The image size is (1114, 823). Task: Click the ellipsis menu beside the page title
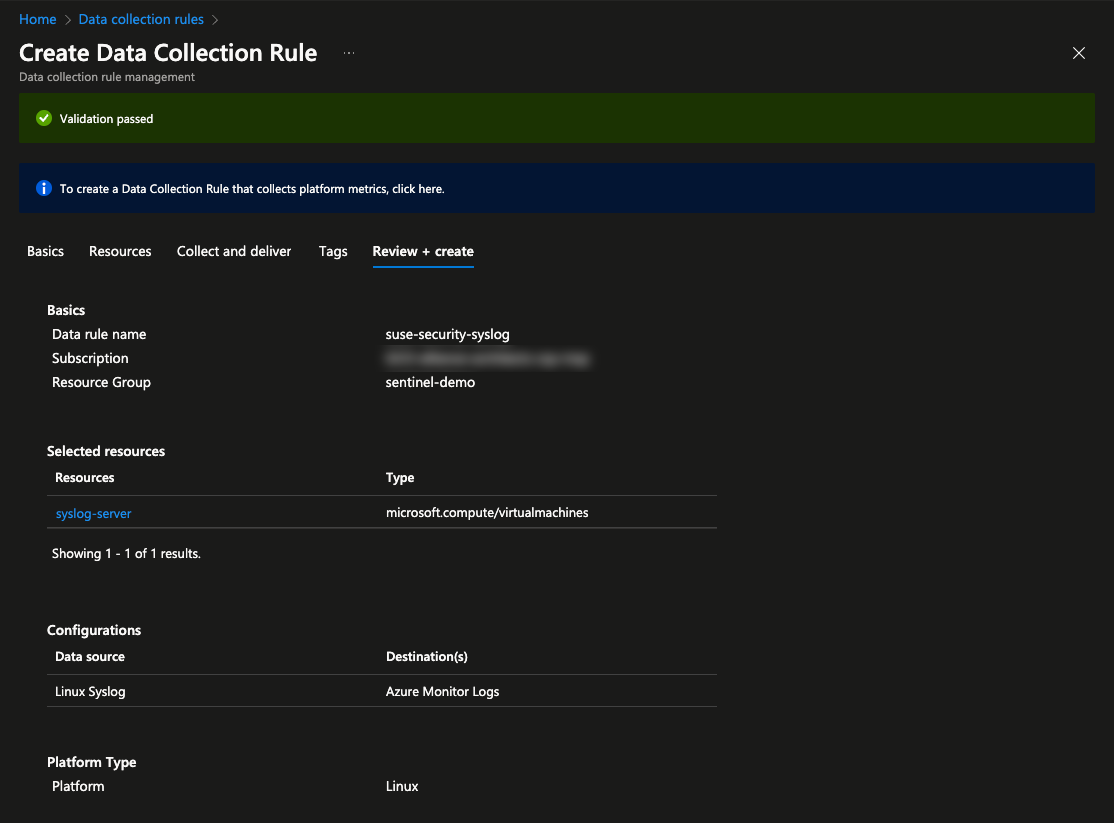coord(348,54)
